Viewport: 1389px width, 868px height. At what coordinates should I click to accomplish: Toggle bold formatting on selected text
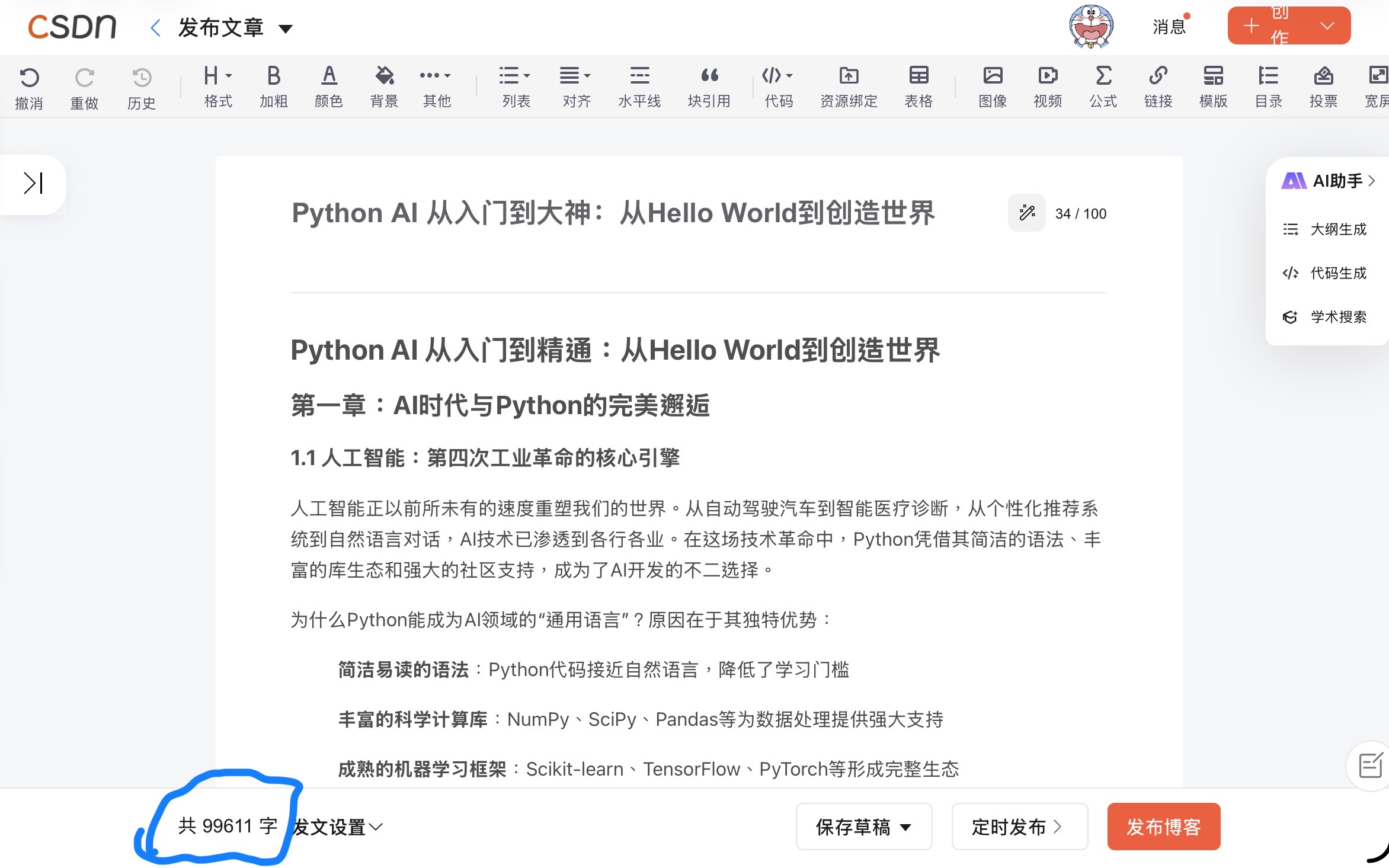coord(273,86)
